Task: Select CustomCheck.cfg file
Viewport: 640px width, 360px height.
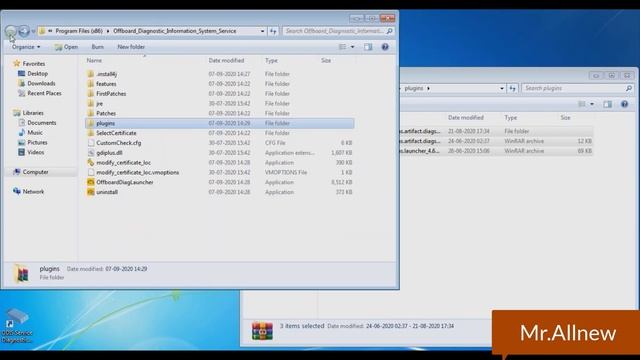Action: [119, 143]
